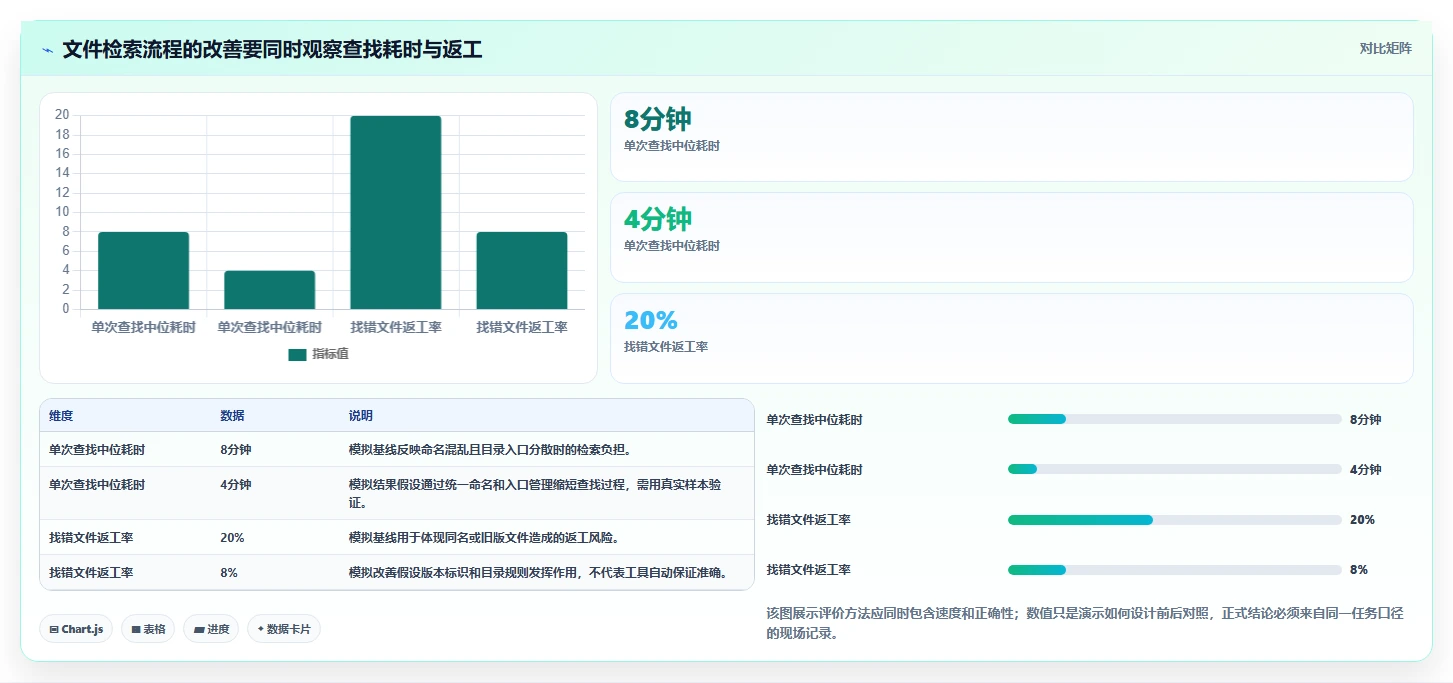Viewport: 1453px width, 683px height.
Task: Click the tallest chart bar reaching 20
Action: click(395, 212)
